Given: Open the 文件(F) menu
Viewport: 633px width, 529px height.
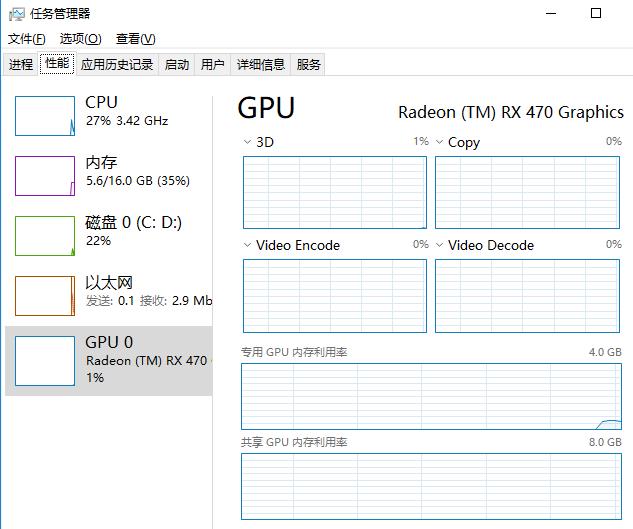Looking at the screenshot, I should click(x=27, y=39).
